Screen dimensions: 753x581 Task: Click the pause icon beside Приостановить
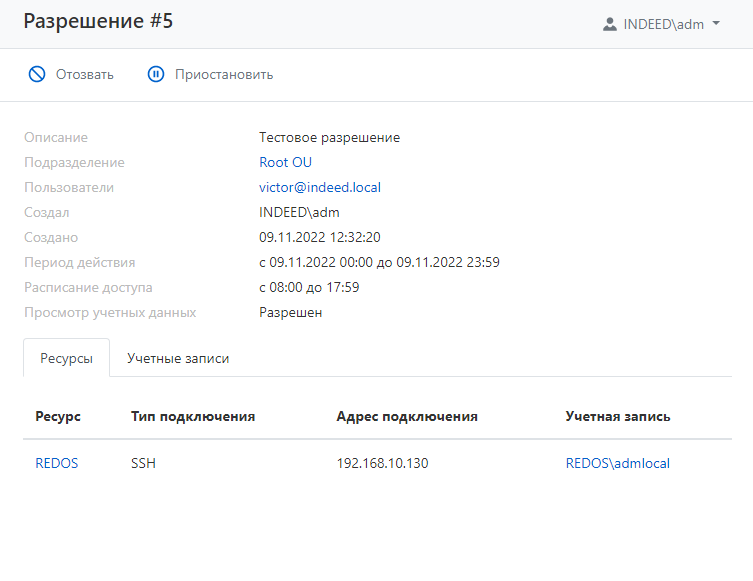pos(155,74)
